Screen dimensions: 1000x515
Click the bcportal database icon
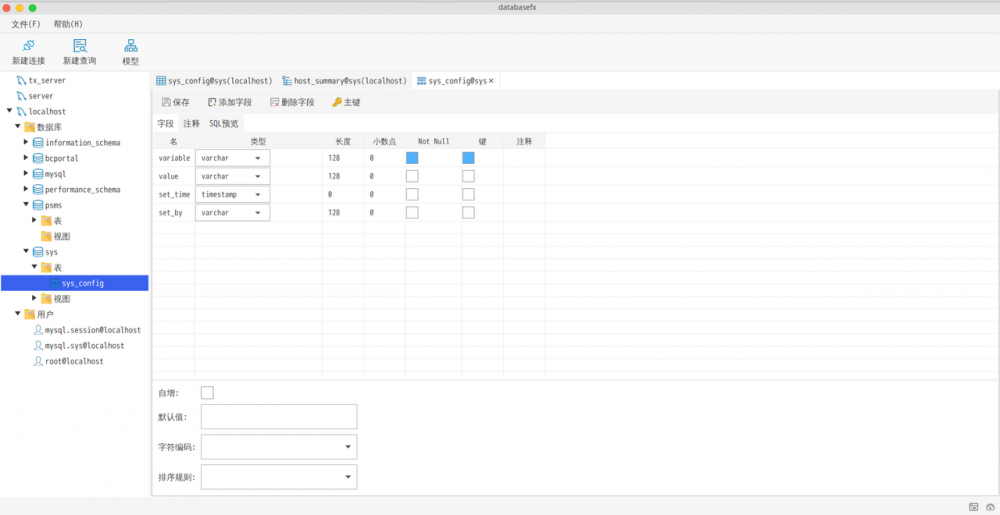[x=38, y=158]
